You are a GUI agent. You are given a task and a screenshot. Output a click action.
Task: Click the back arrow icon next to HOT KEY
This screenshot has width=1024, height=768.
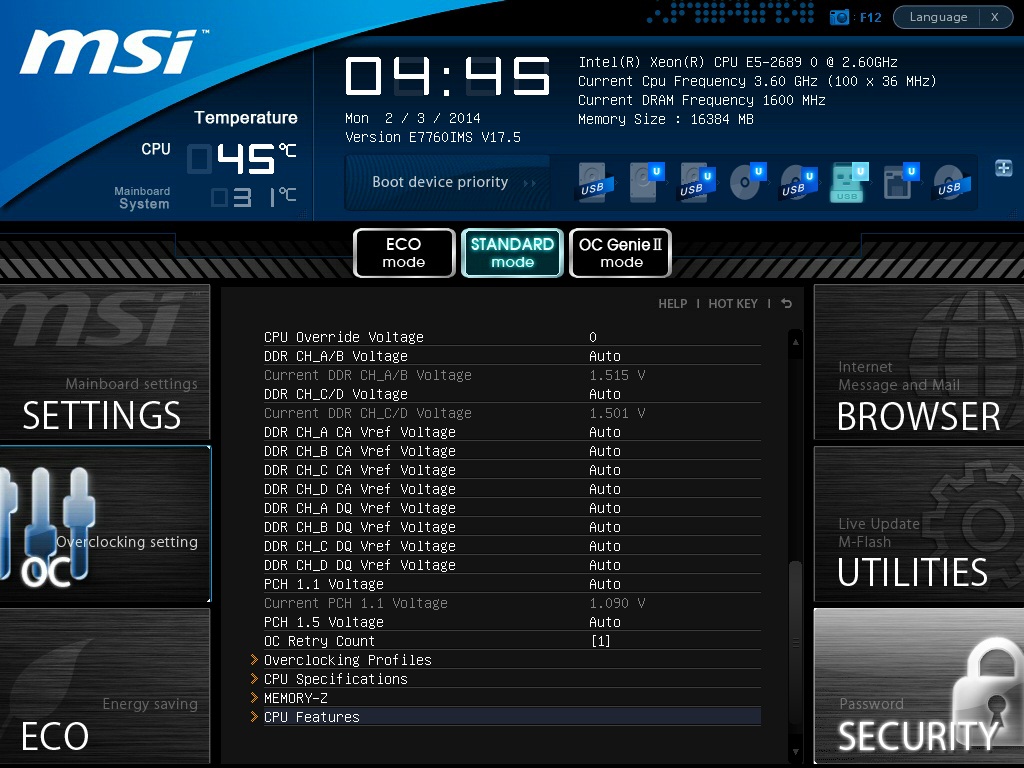786,304
